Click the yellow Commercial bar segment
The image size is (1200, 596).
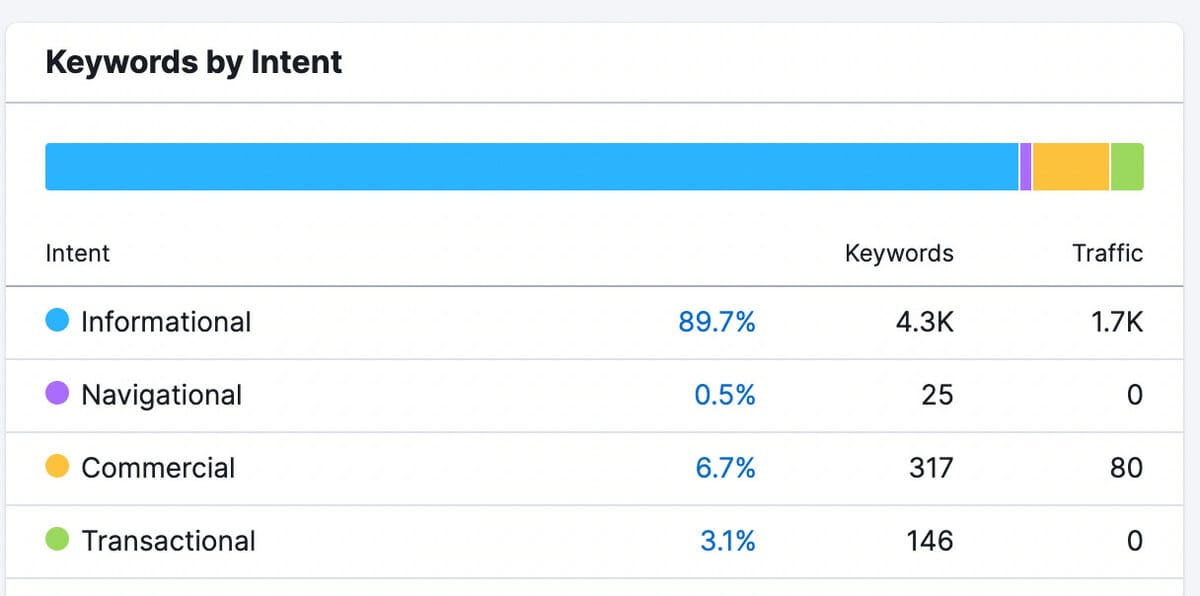point(1070,167)
